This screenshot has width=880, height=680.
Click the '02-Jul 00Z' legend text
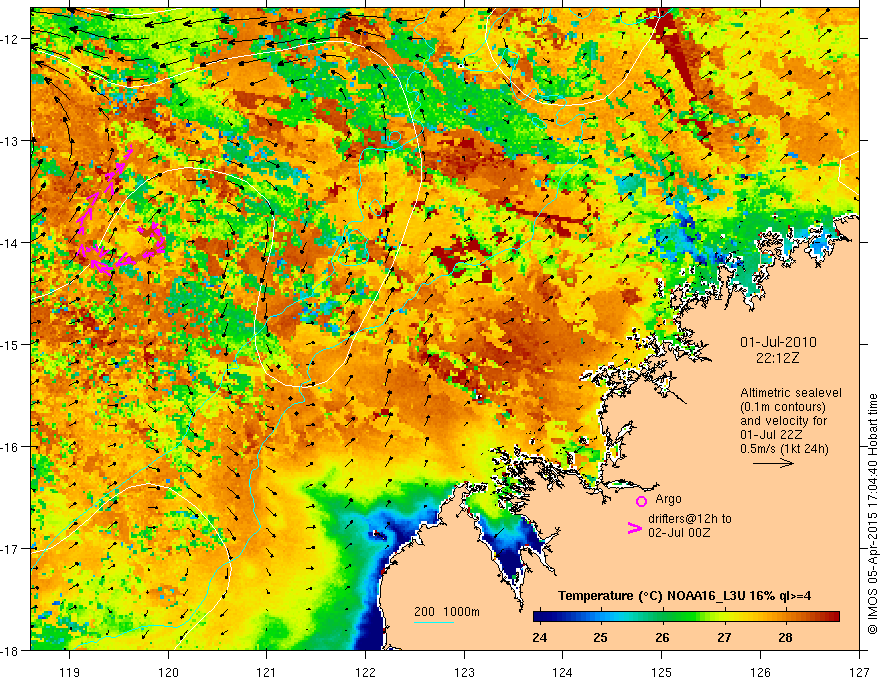coord(679,532)
